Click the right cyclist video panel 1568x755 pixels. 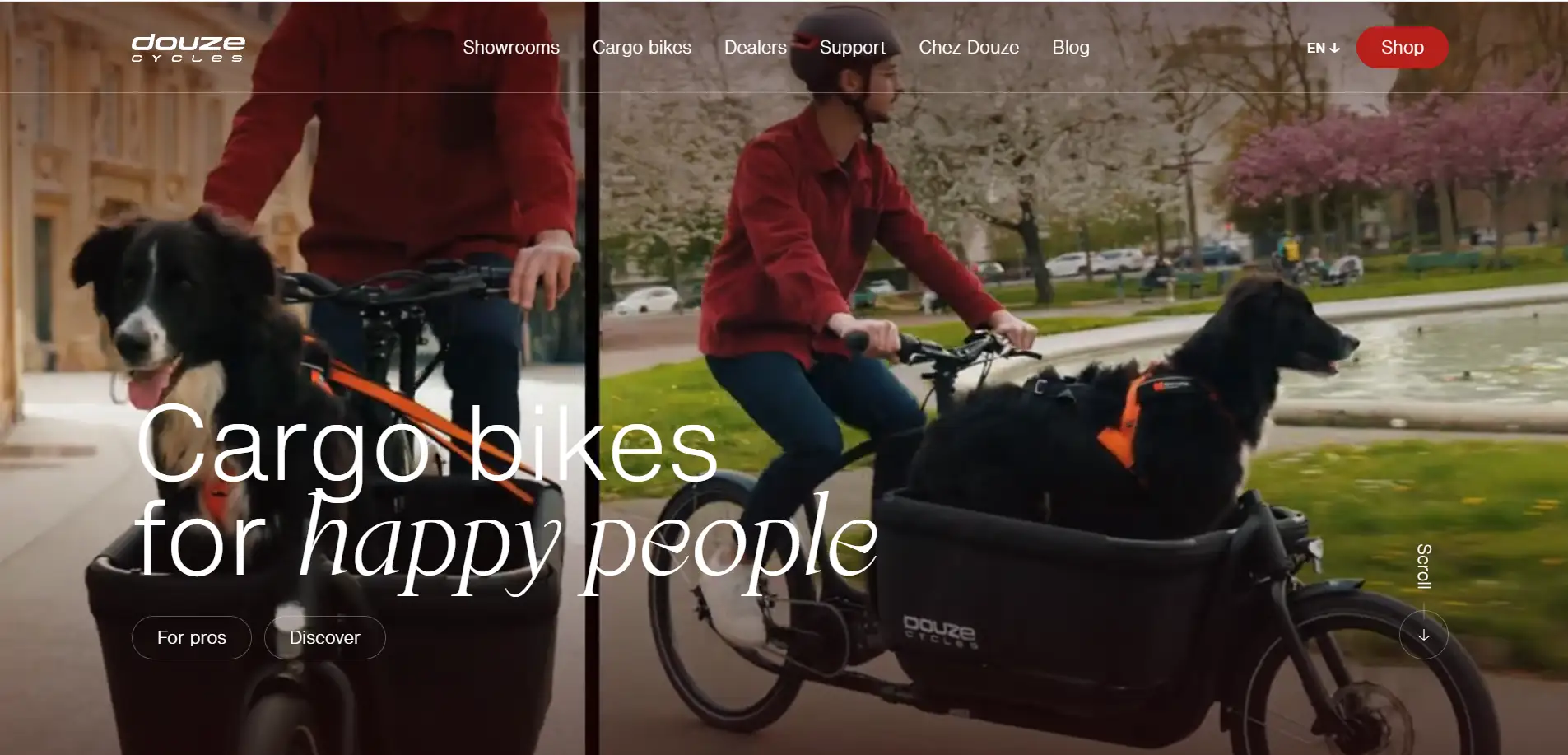(x=1083, y=378)
